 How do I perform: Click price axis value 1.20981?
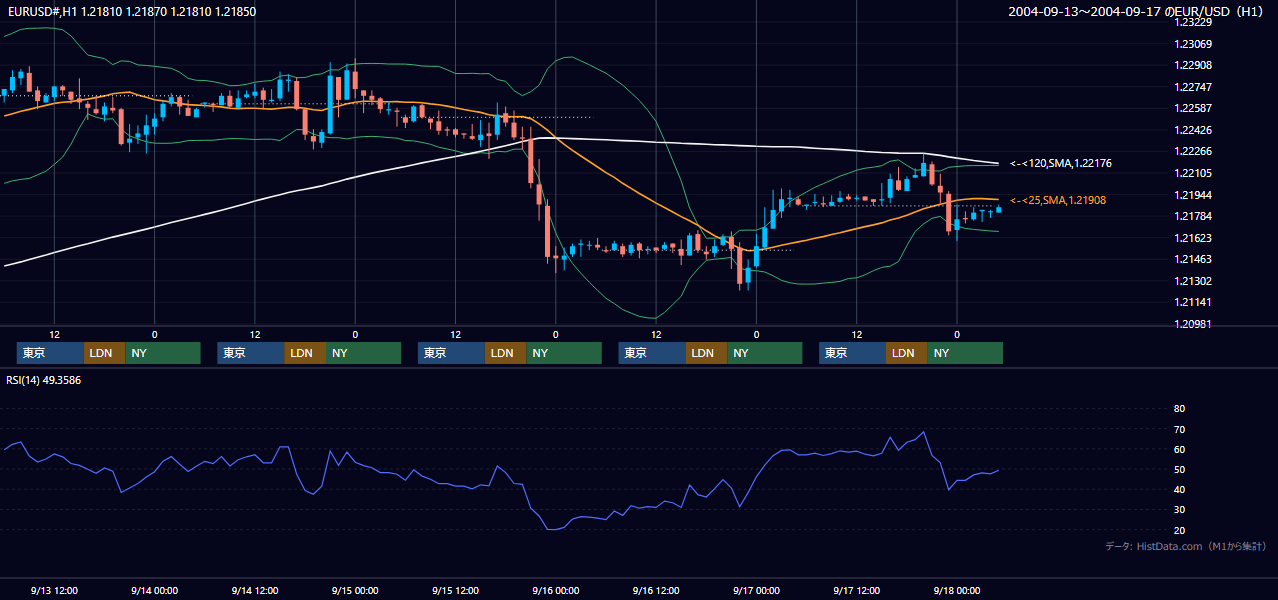click(x=1193, y=324)
